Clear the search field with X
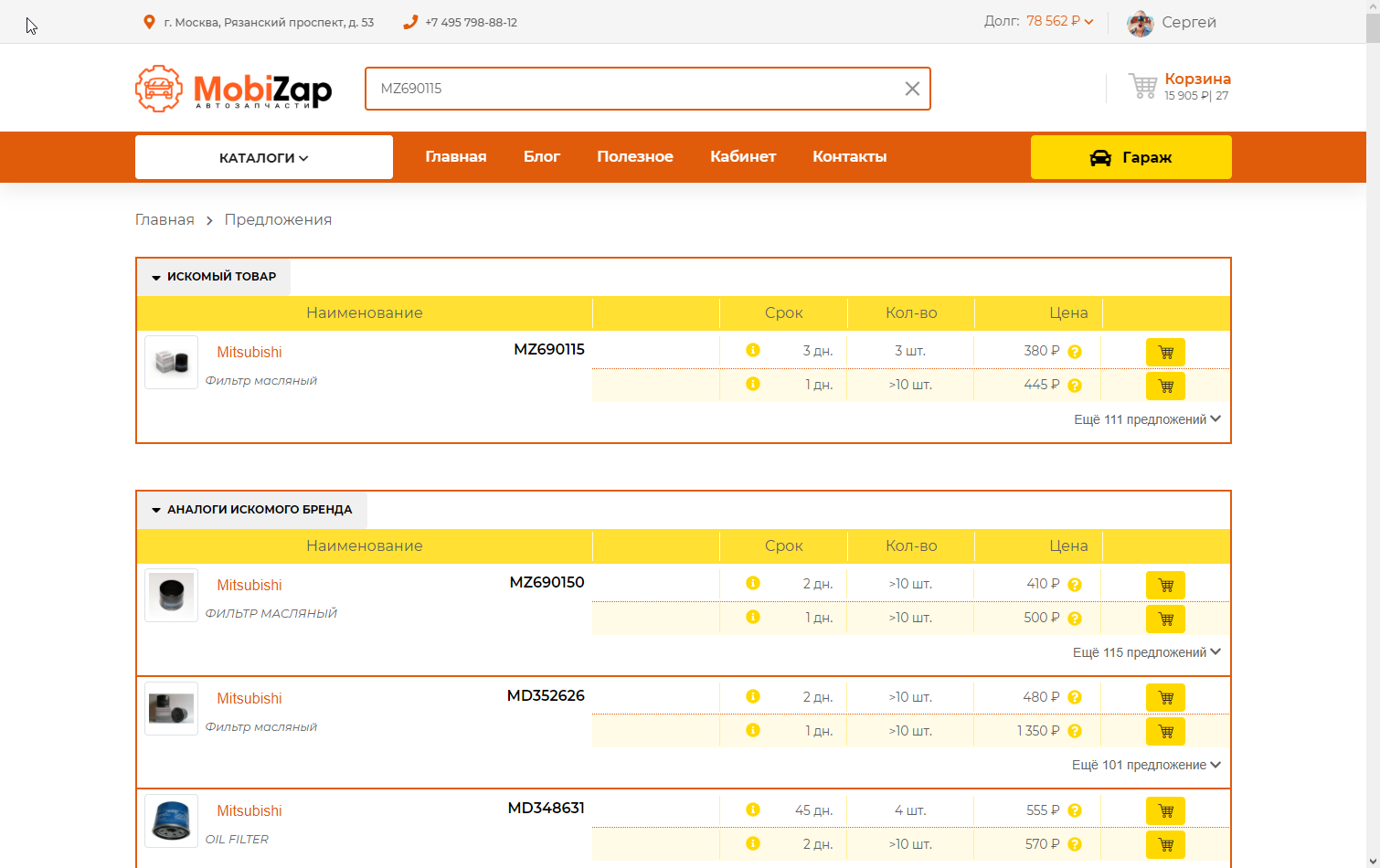Screen dimensions: 1380x868 (912, 89)
